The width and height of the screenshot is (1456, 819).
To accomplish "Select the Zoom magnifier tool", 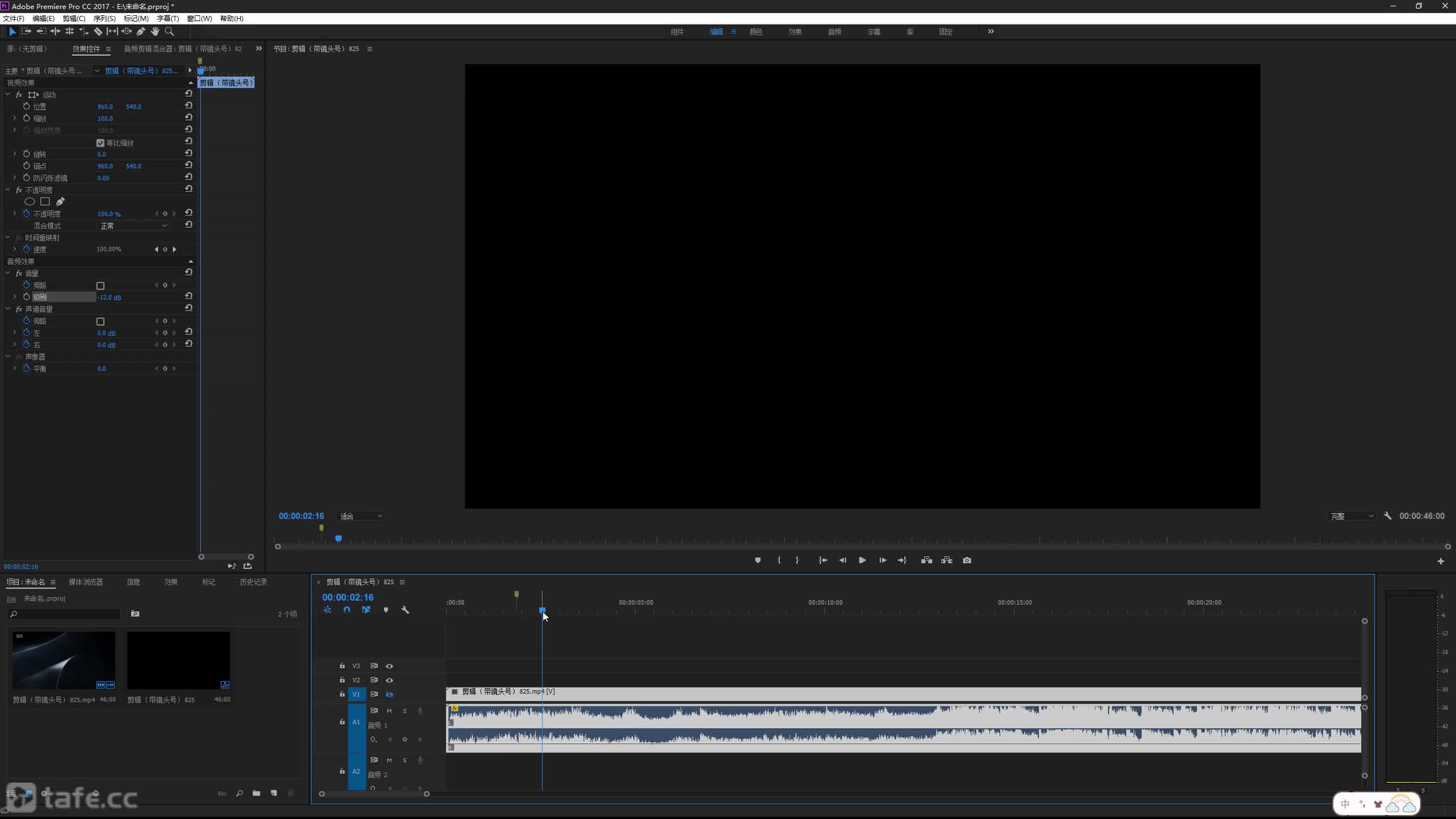I will (169, 32).
